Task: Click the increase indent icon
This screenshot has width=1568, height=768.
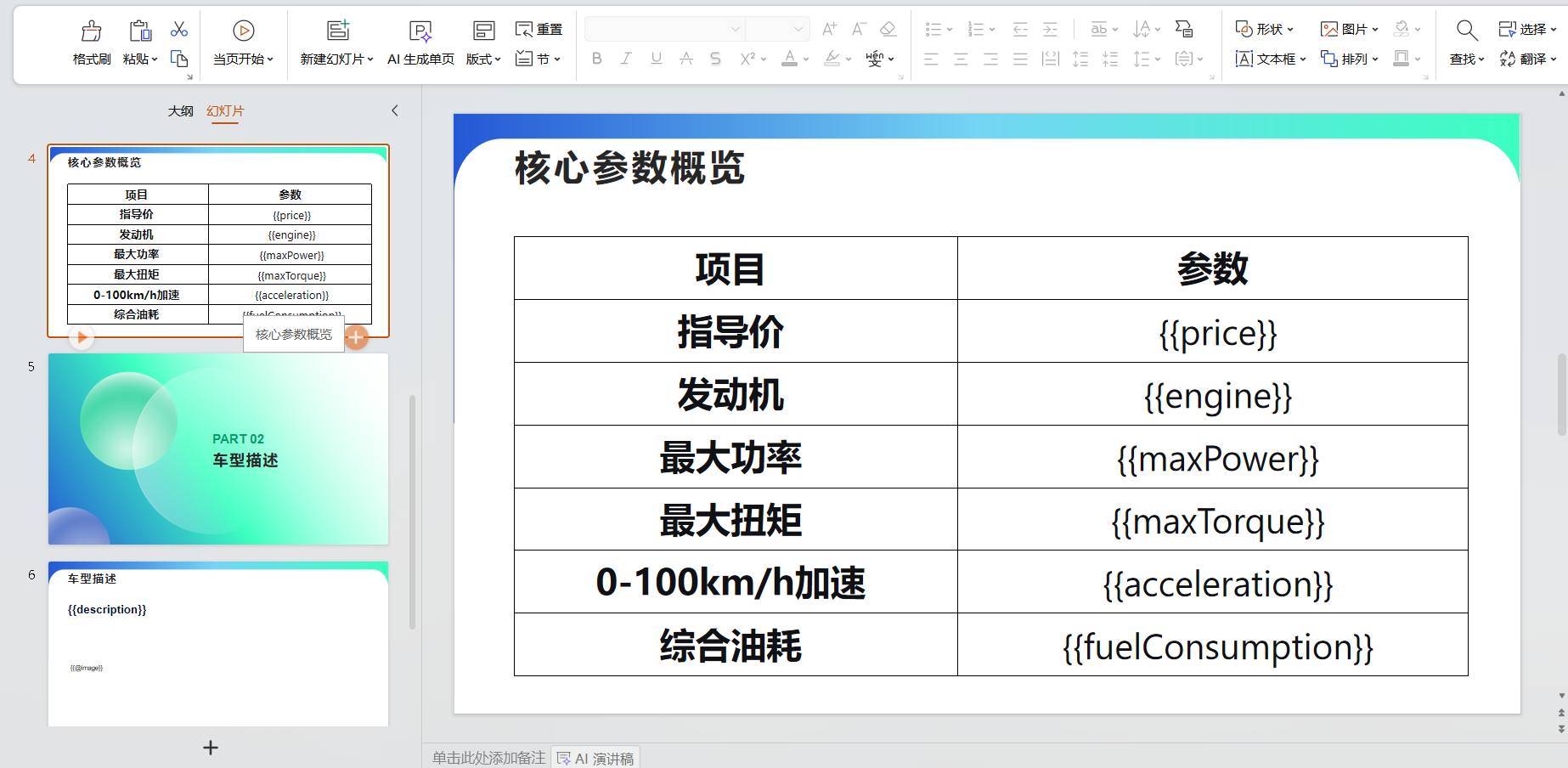Action: coord(1050,30)
